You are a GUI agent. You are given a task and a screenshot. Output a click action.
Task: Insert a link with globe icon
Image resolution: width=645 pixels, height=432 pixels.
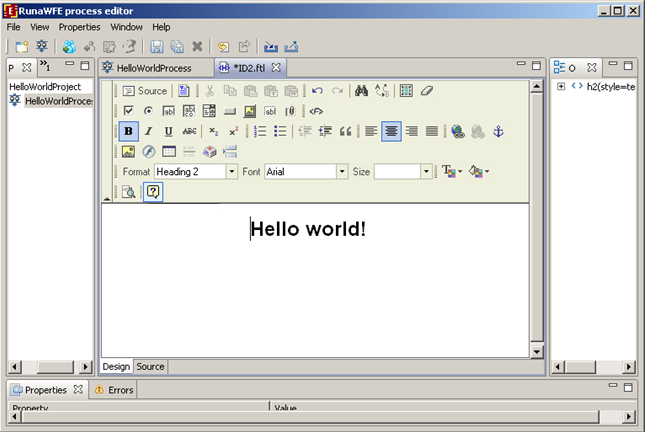(x=457, y=131)
